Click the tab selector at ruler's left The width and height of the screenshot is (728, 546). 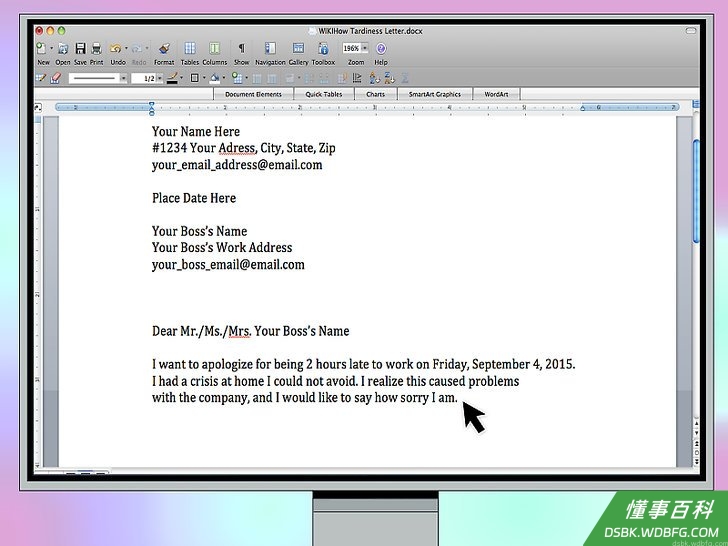38,108
